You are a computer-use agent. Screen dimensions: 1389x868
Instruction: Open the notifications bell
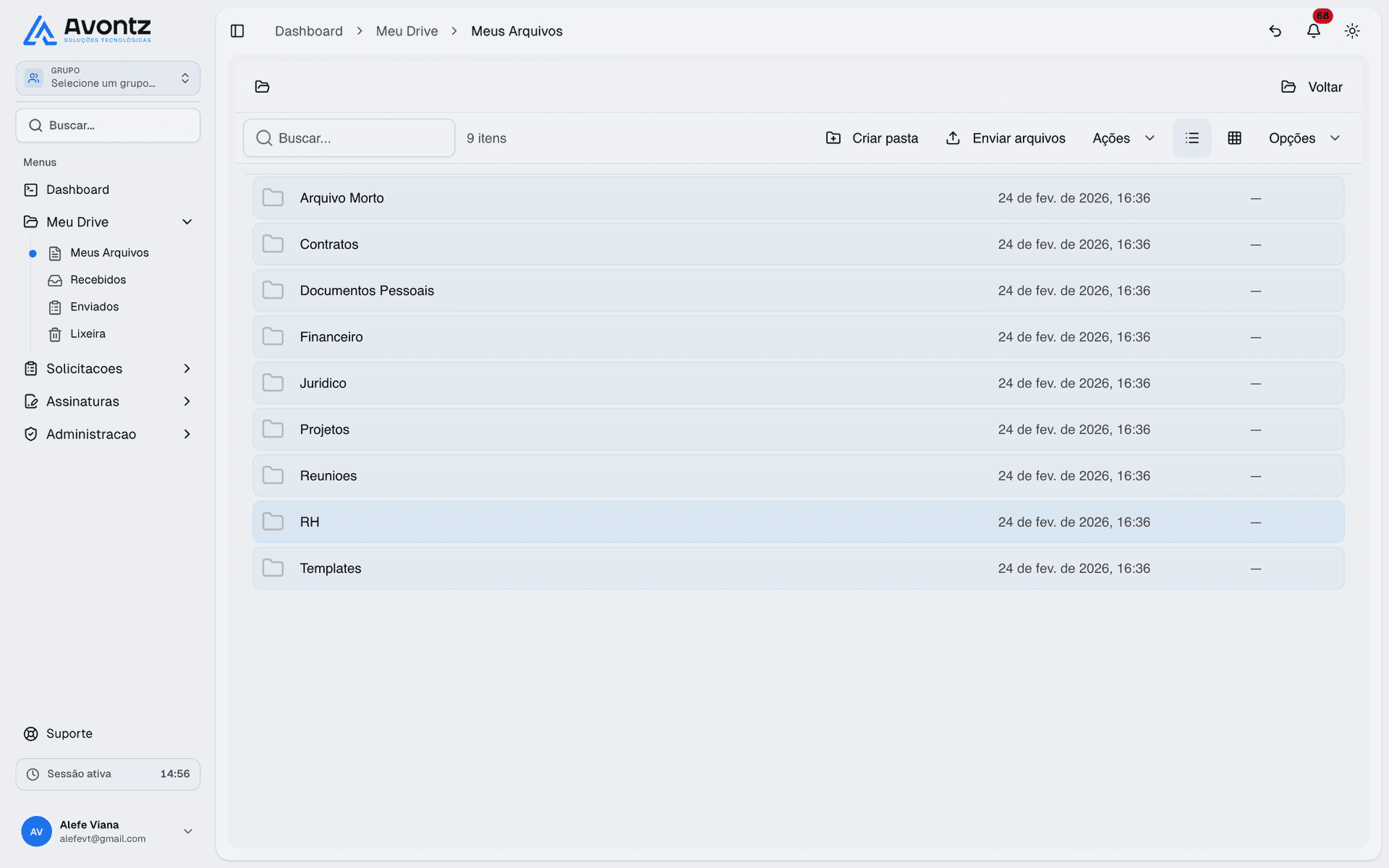(1313, 31)
